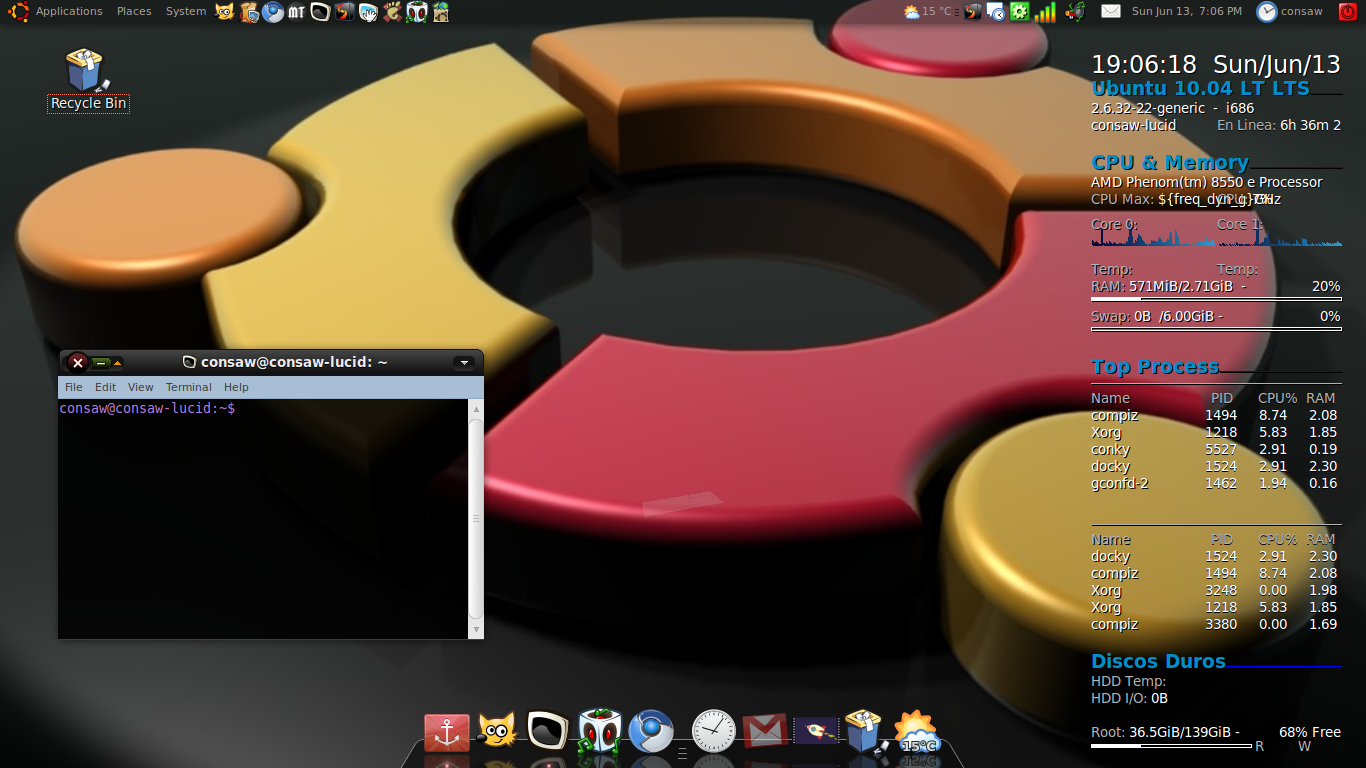
Task: Click gconfd-2 in the process list
Action: click(1120, 483)
